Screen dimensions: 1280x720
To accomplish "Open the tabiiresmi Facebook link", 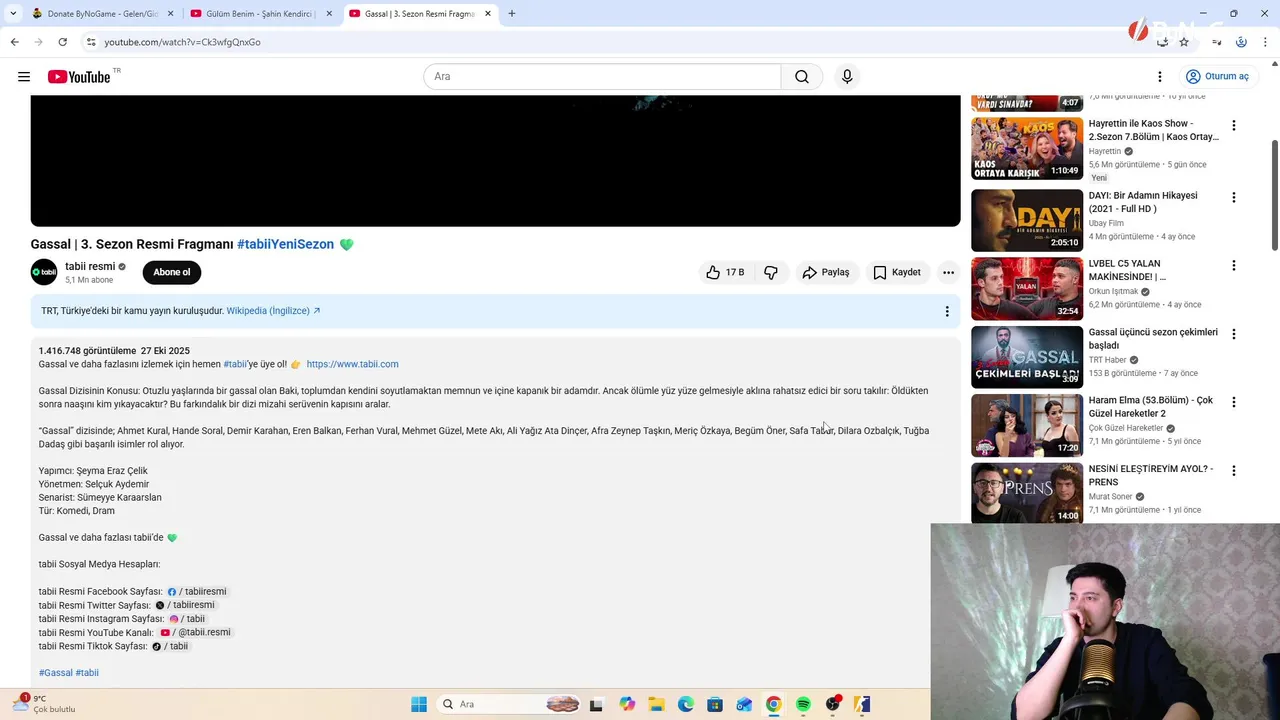I will [198, 592].
